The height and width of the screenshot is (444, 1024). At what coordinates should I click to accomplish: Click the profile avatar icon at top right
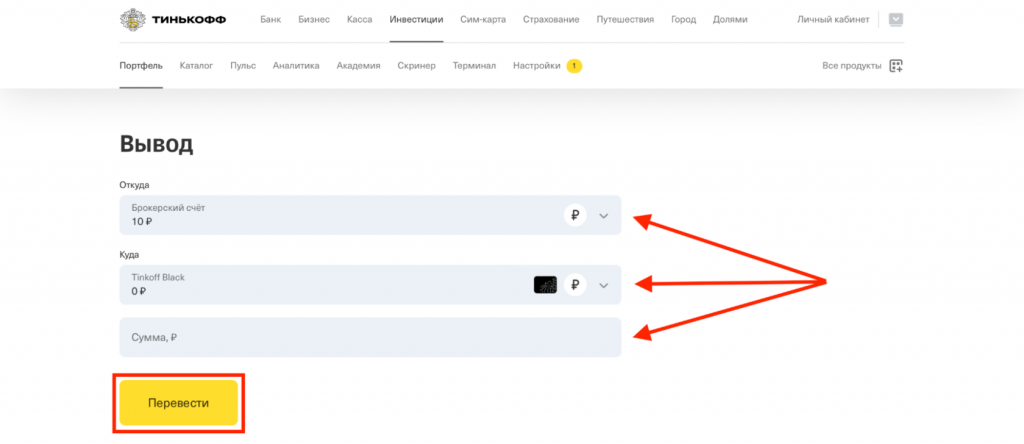[895, 19]
